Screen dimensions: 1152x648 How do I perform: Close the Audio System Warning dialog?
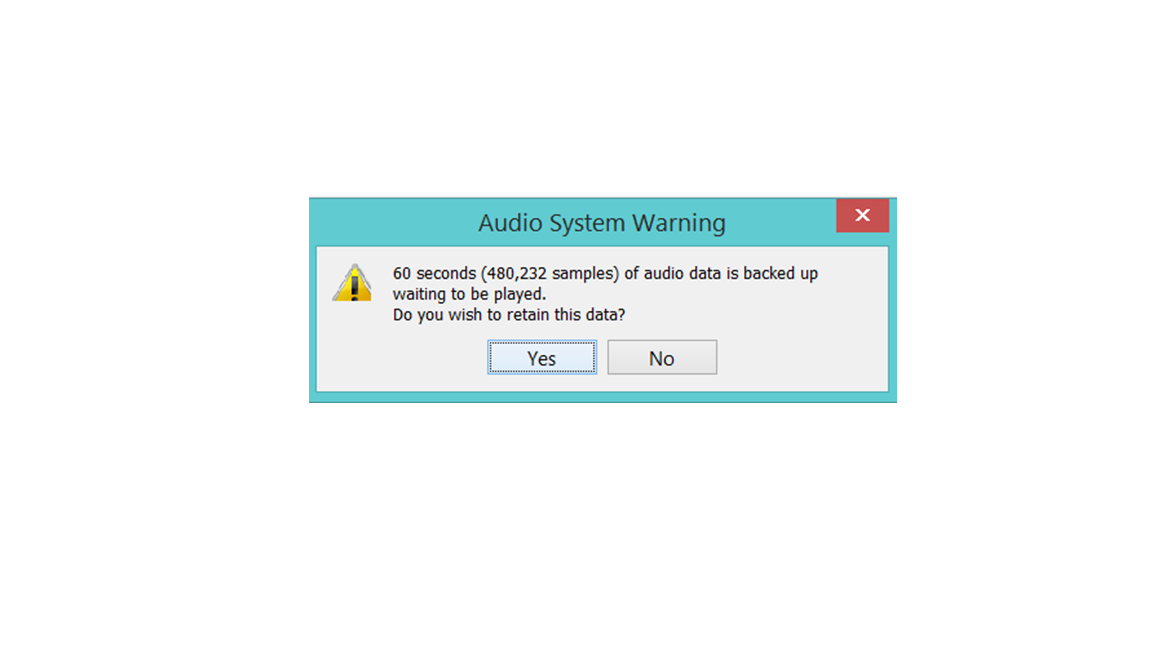pos(863,215)
